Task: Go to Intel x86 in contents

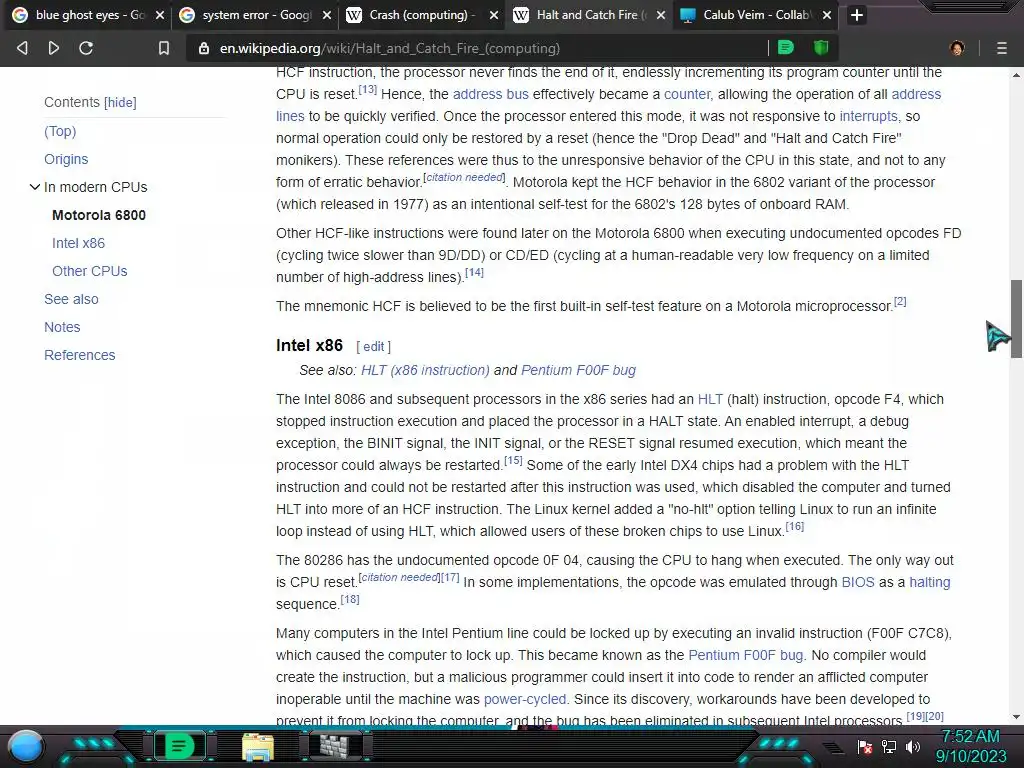Action: tap(78, 243)
